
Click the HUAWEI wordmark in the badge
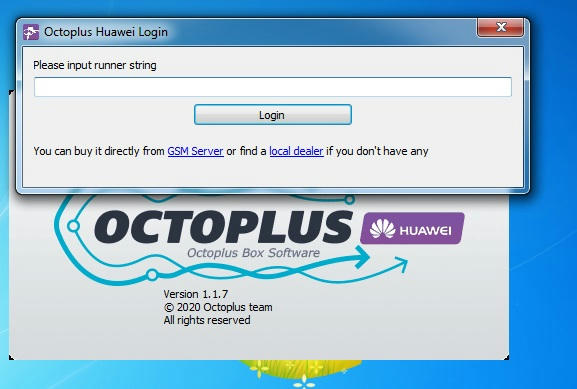(425, 231)
